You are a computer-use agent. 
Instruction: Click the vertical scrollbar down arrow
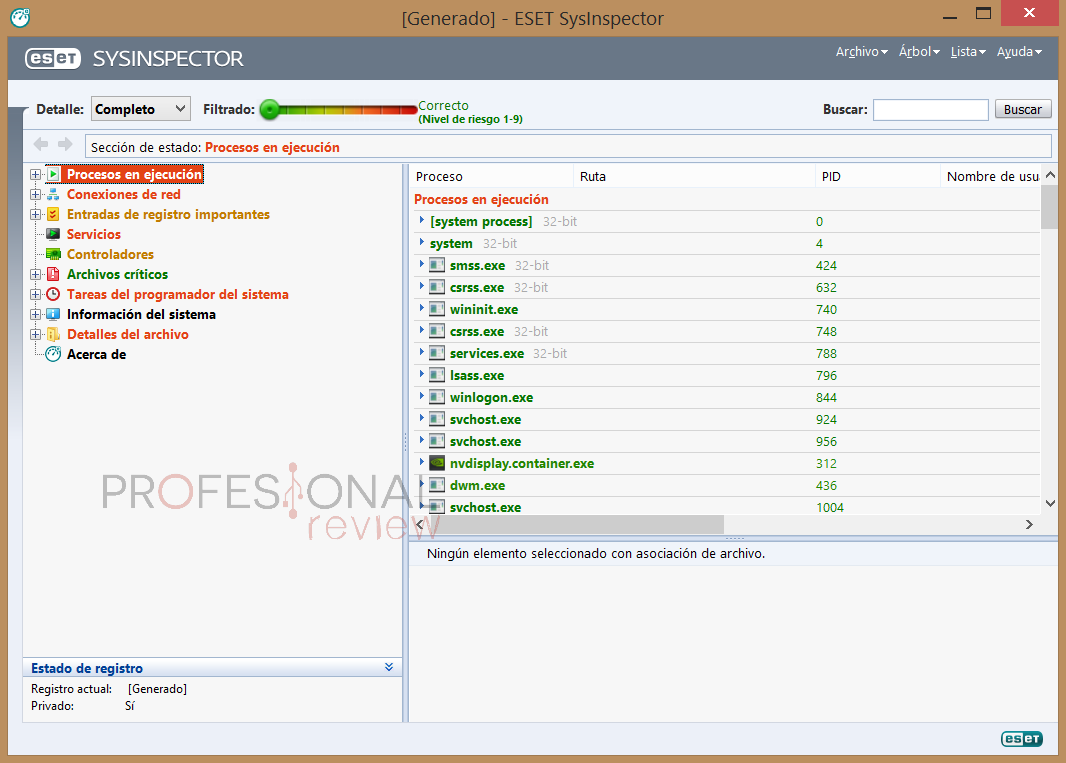(1050, 503)
